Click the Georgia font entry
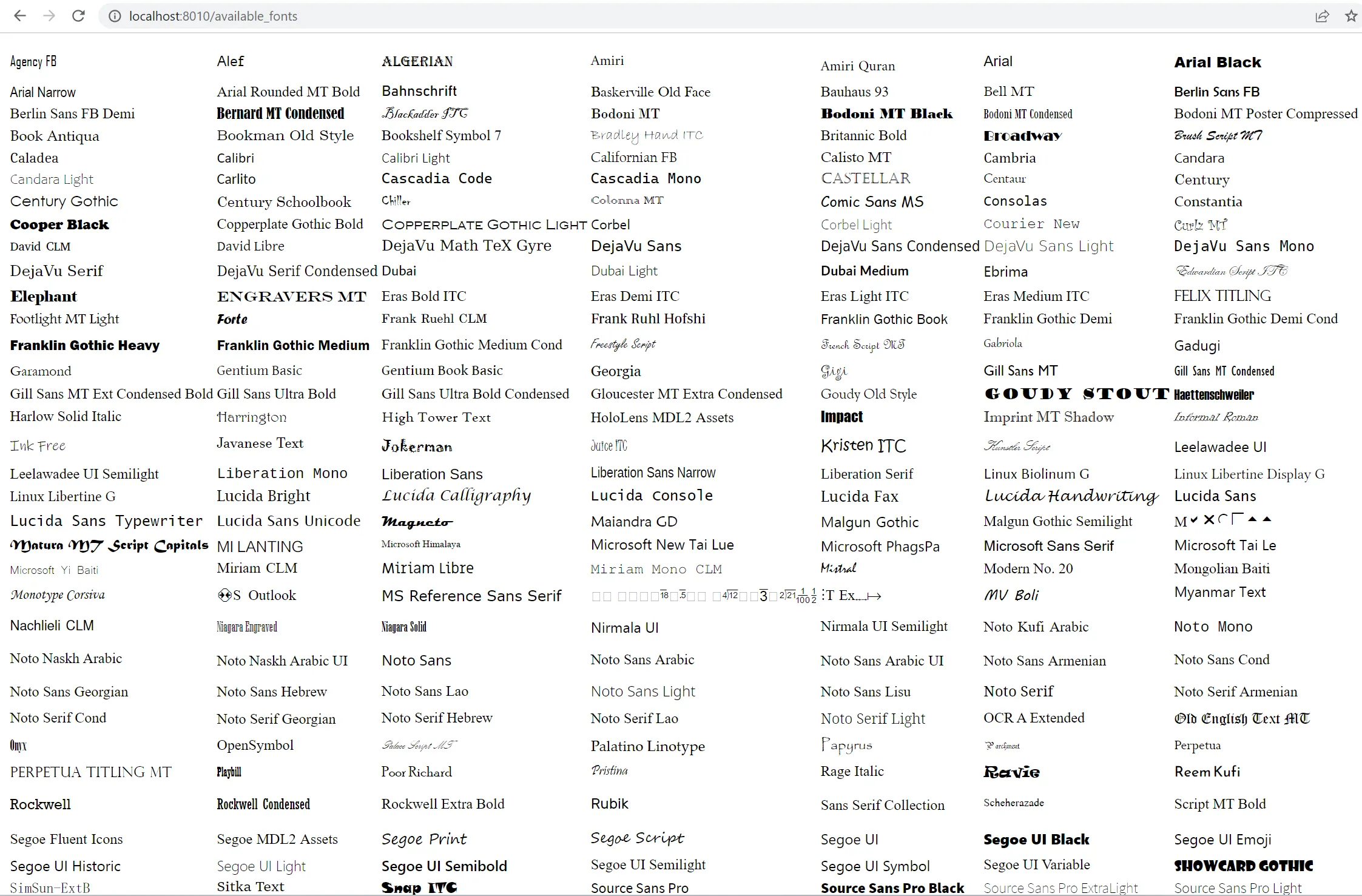The image size is (1362, 896). click(x=616, y=371)
